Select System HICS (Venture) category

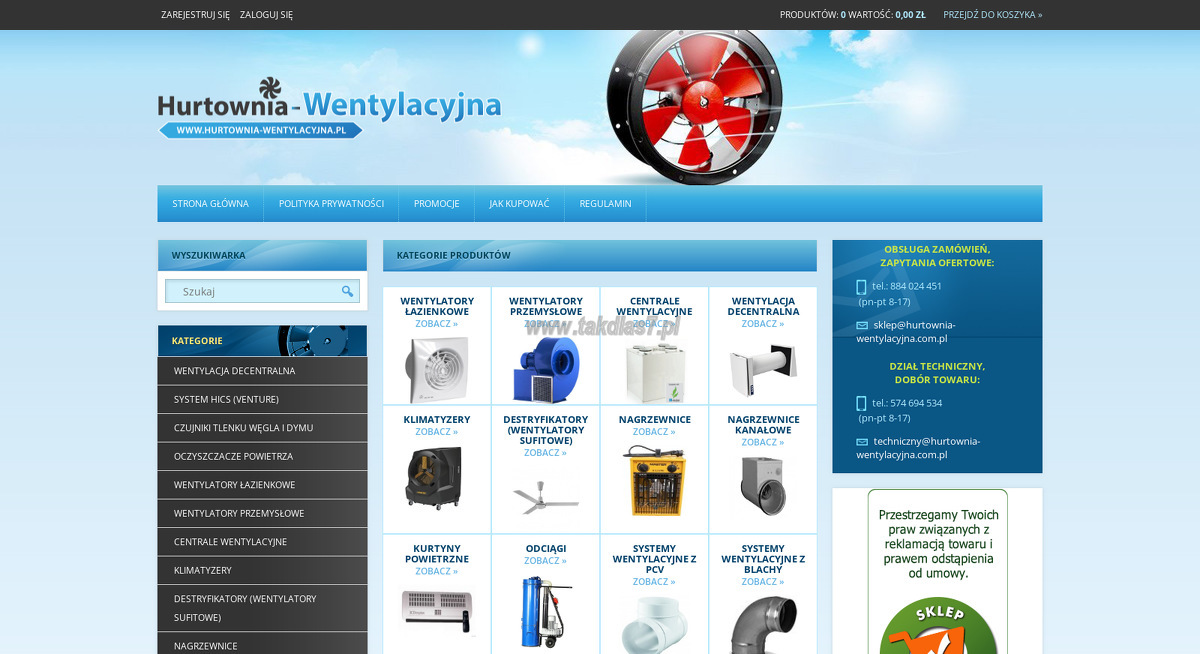coord(262,399)
